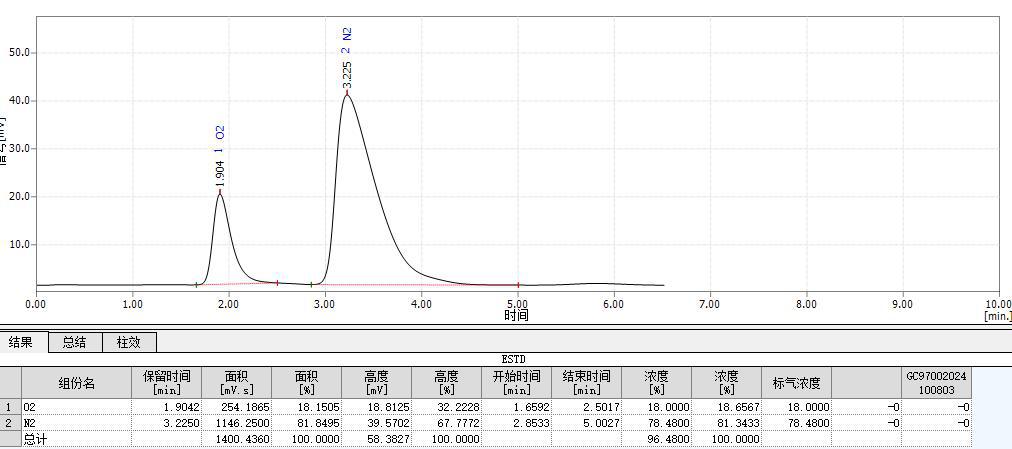Click the O2 area percent 18.1505
The height and width of the screenshot is (449, 1012).
point(307,407)
